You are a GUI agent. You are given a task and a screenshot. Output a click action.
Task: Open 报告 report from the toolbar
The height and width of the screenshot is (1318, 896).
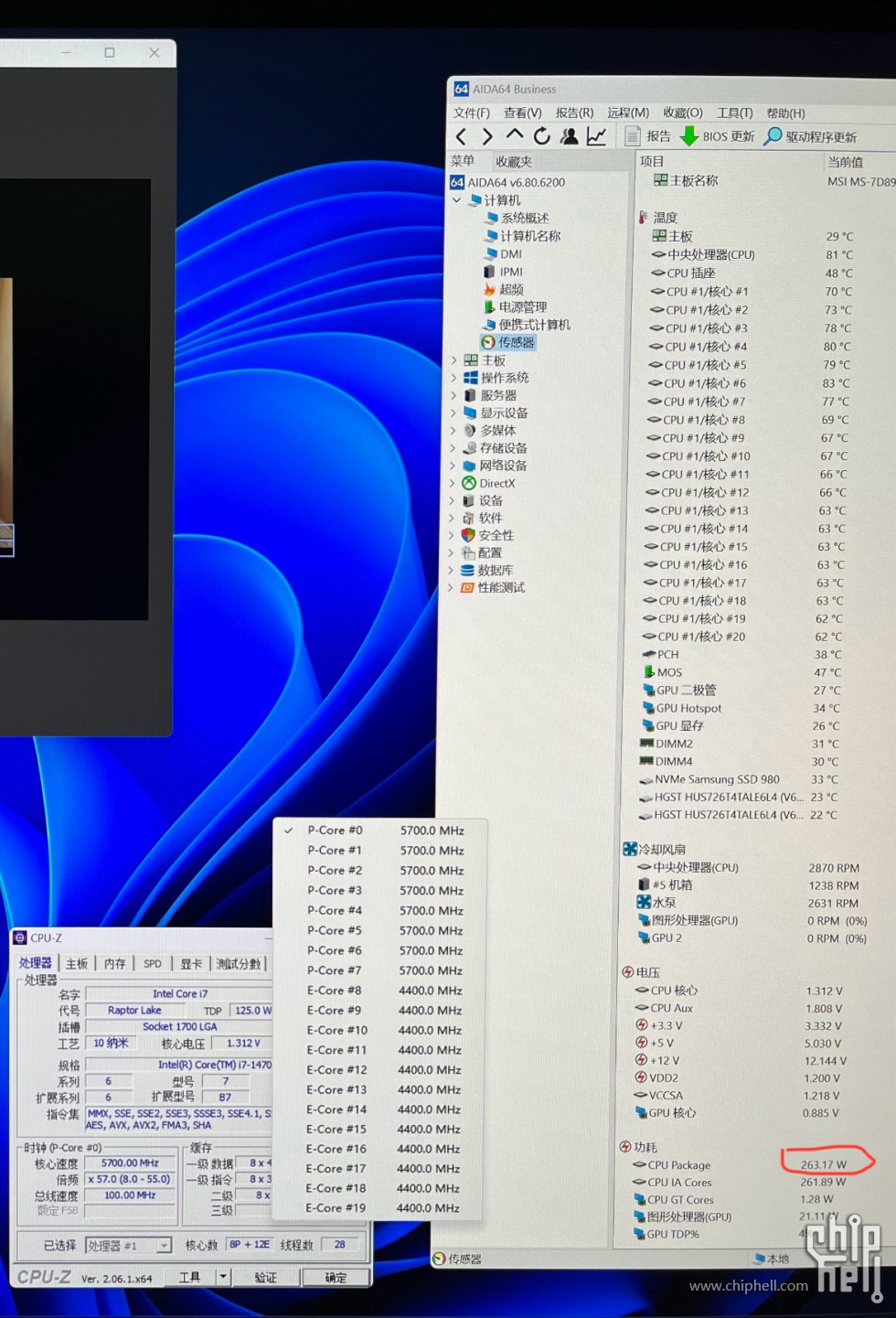tap(648, 136)
